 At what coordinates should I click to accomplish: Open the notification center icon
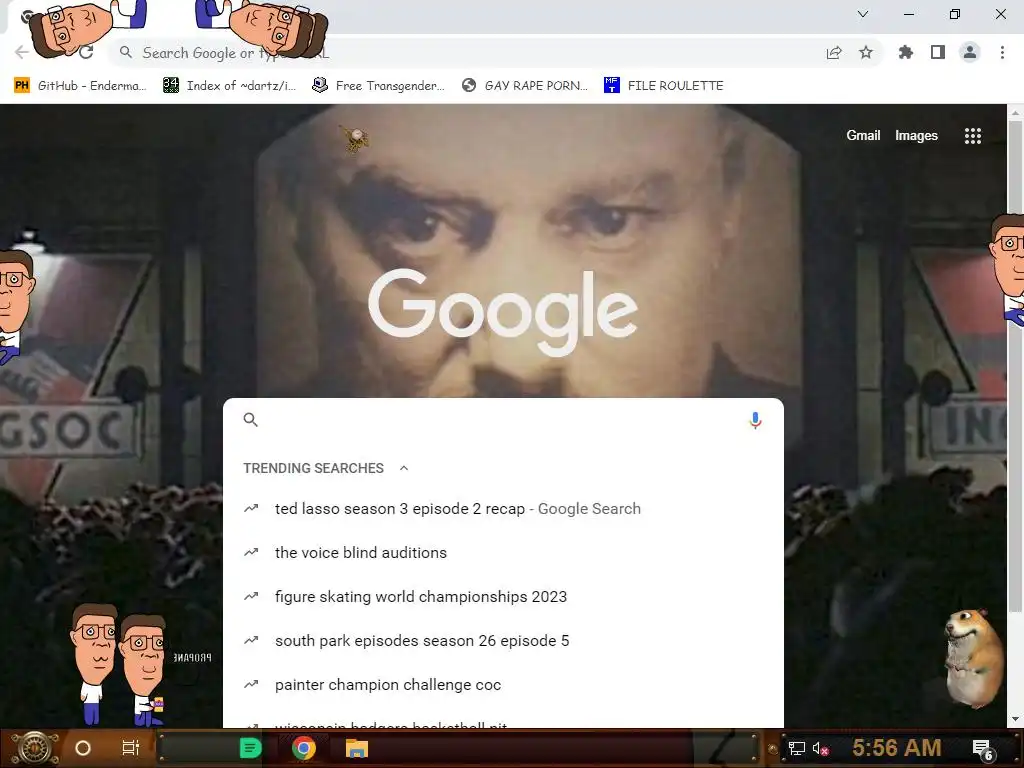(983, 750)
